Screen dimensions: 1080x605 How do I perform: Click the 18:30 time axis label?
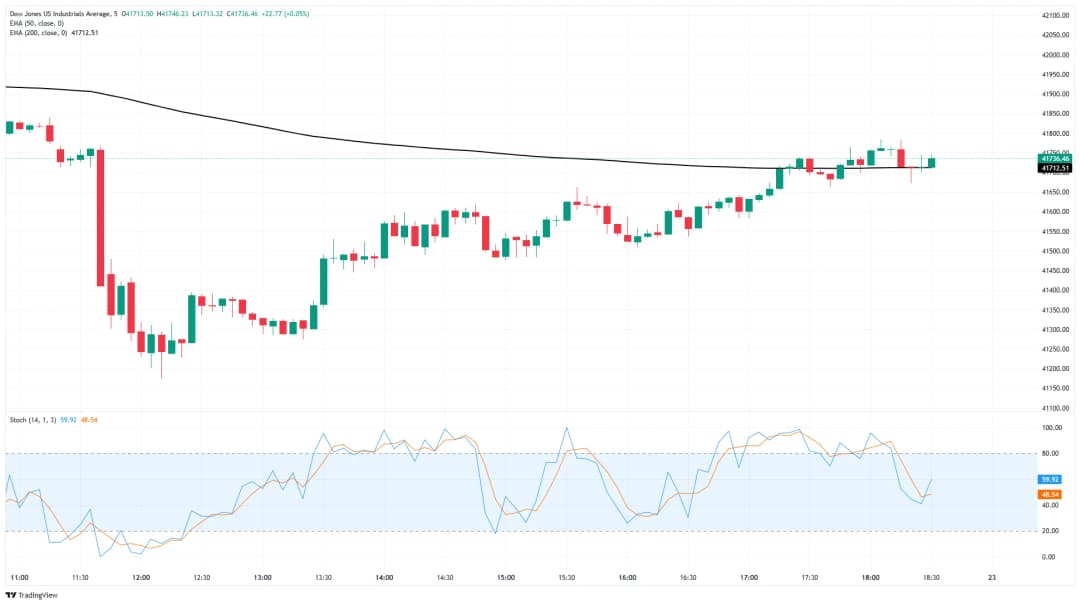click(x=931, y=577)
